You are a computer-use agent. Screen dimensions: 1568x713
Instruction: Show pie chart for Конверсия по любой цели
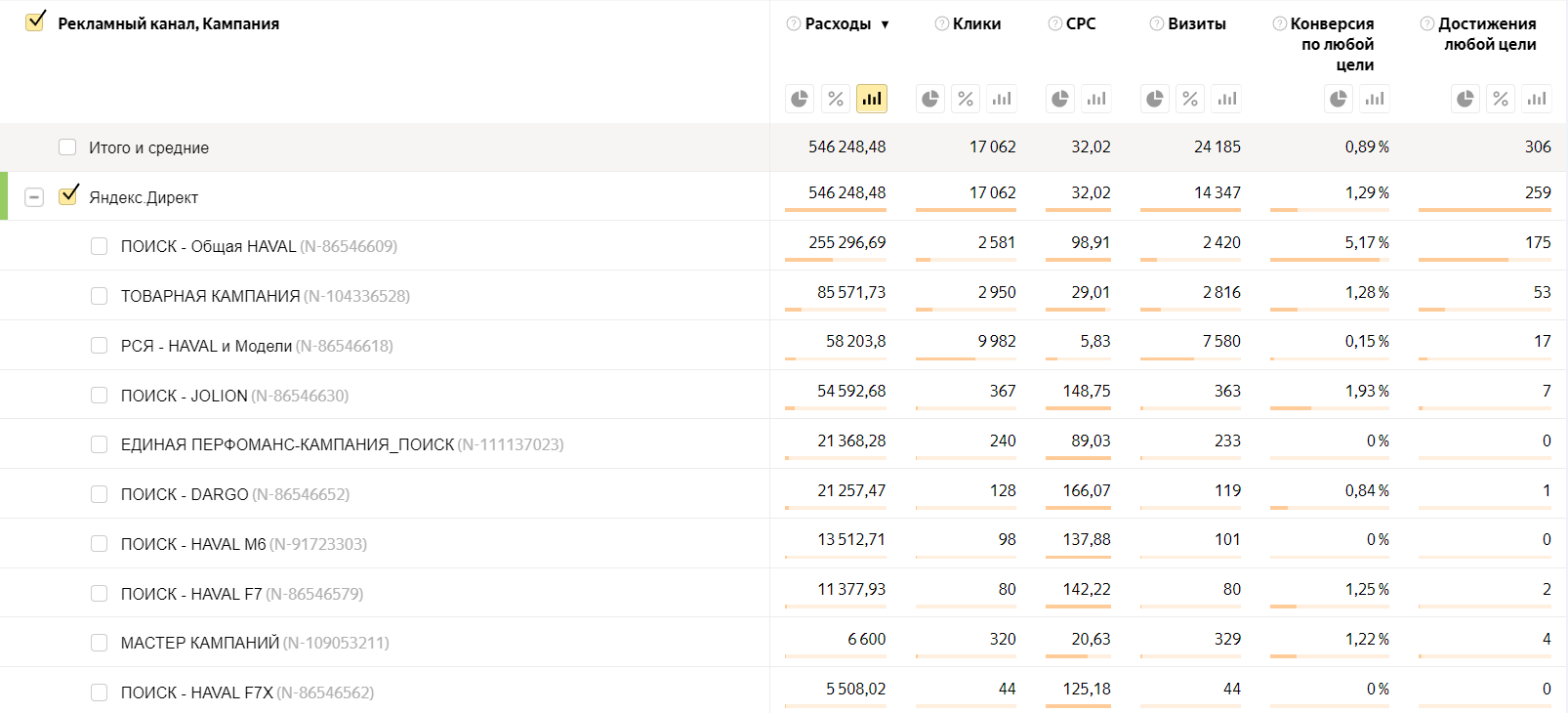click(1339, 99)
